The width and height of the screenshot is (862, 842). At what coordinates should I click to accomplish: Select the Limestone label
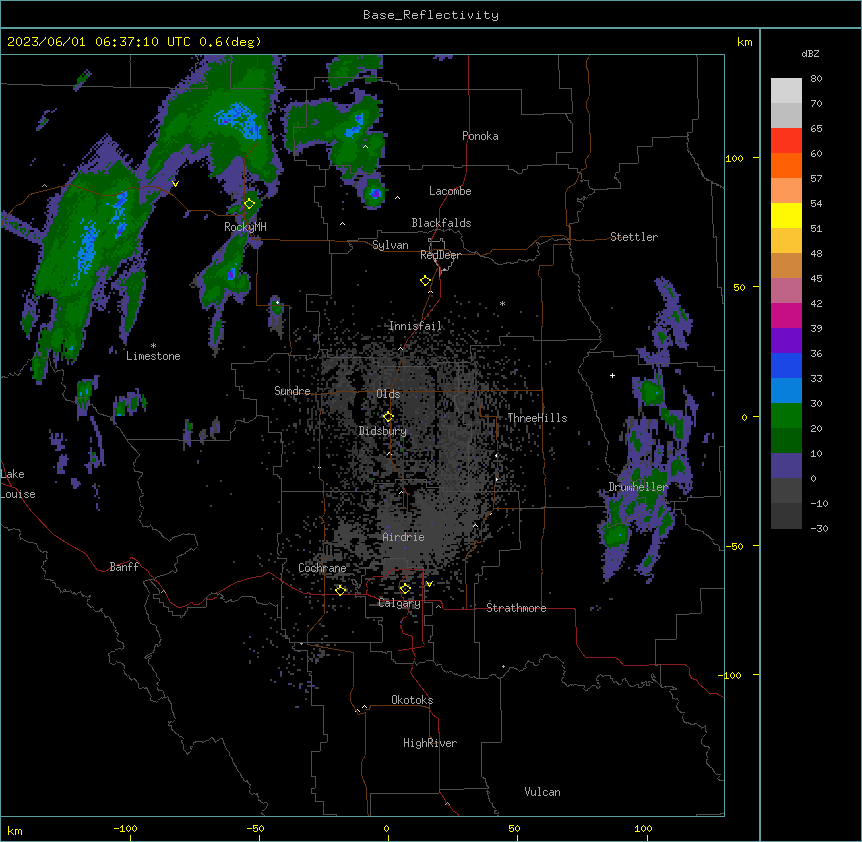(153, 356)
